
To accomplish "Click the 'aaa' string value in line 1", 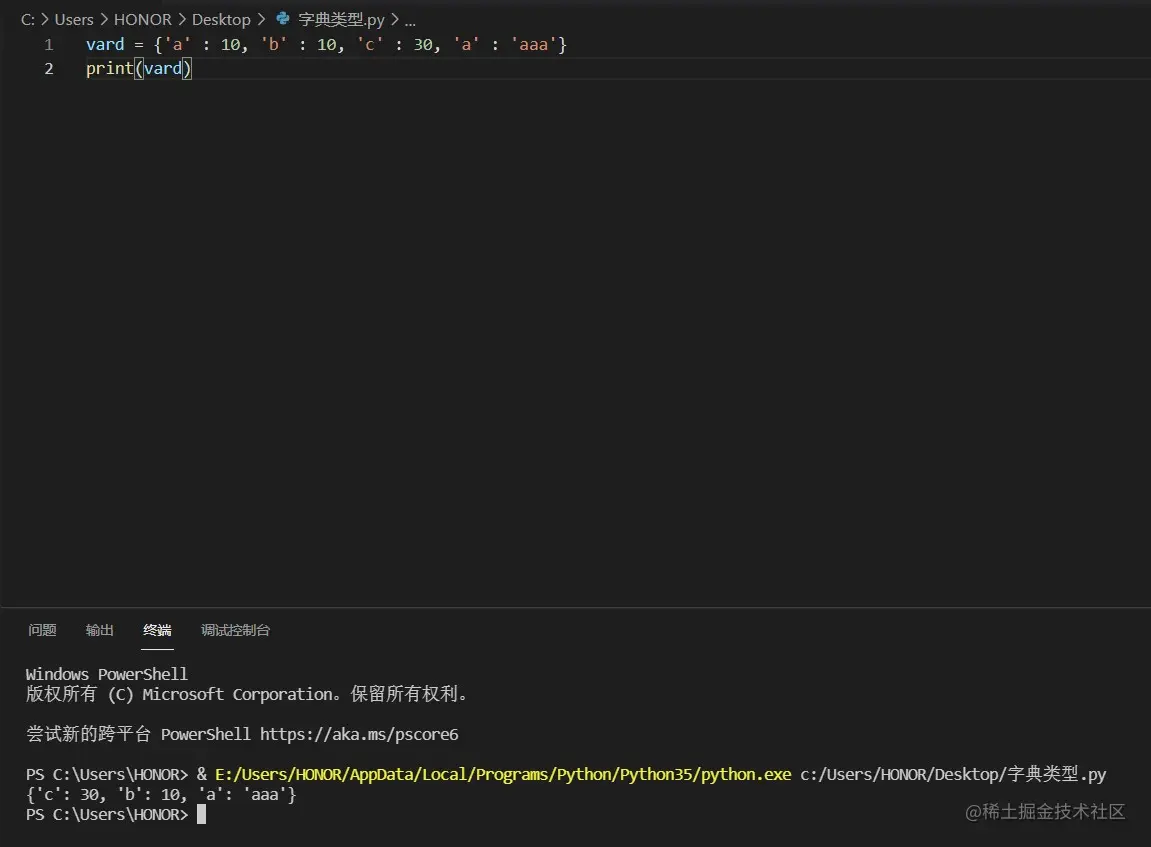I will 534,45.
